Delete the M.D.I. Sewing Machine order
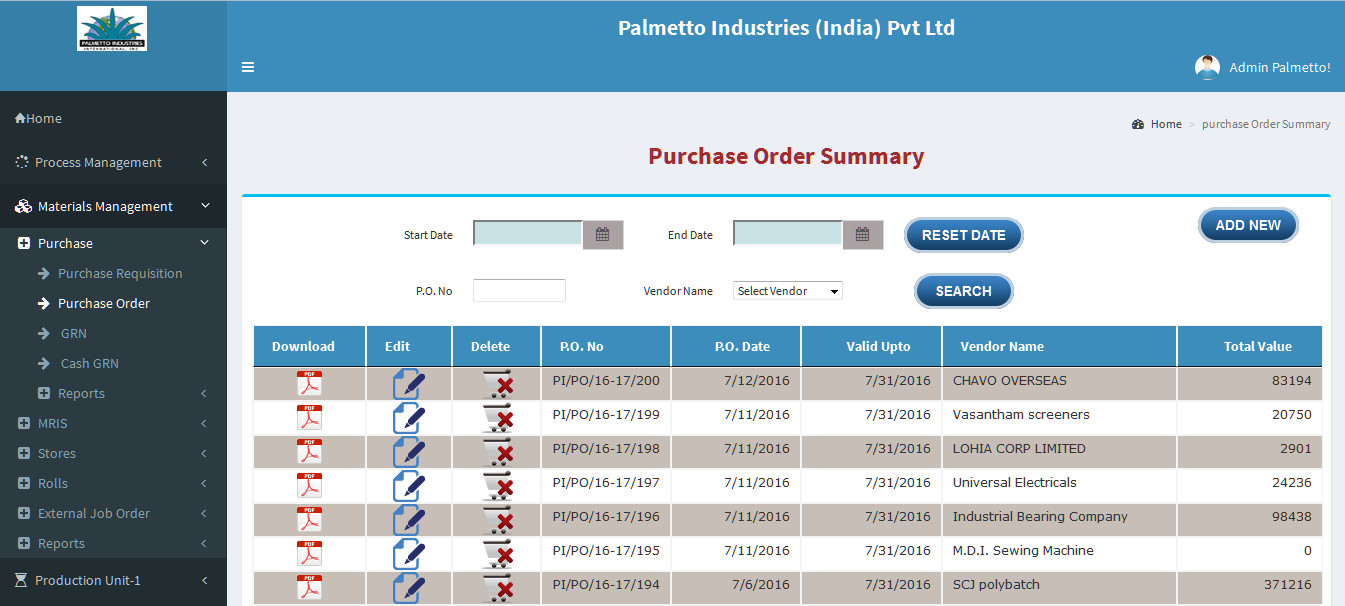1345x606 pixels. 498,555
